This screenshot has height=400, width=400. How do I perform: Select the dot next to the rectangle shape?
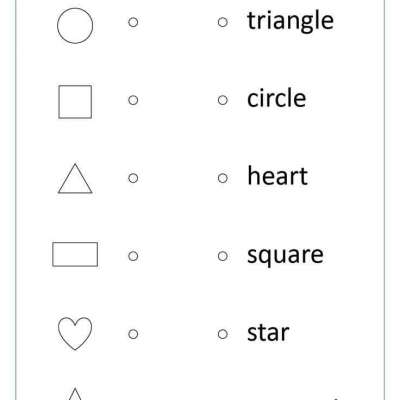(133, 256)
